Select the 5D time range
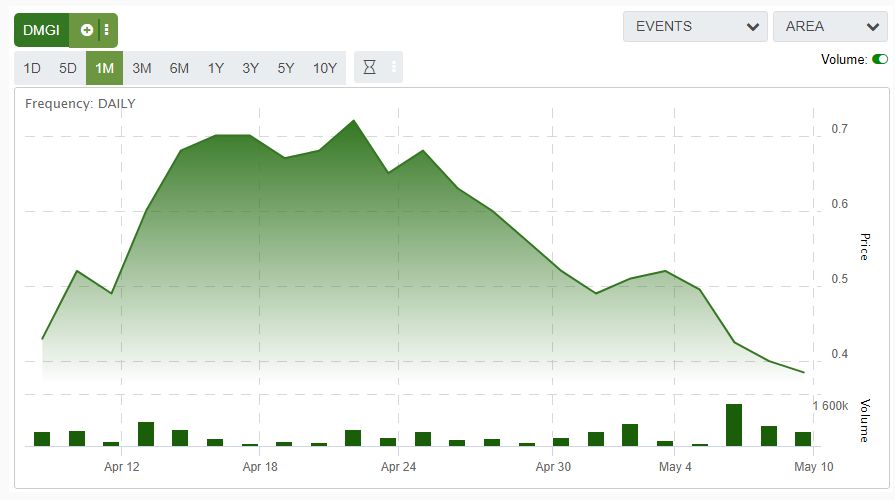 pos(67,68)
